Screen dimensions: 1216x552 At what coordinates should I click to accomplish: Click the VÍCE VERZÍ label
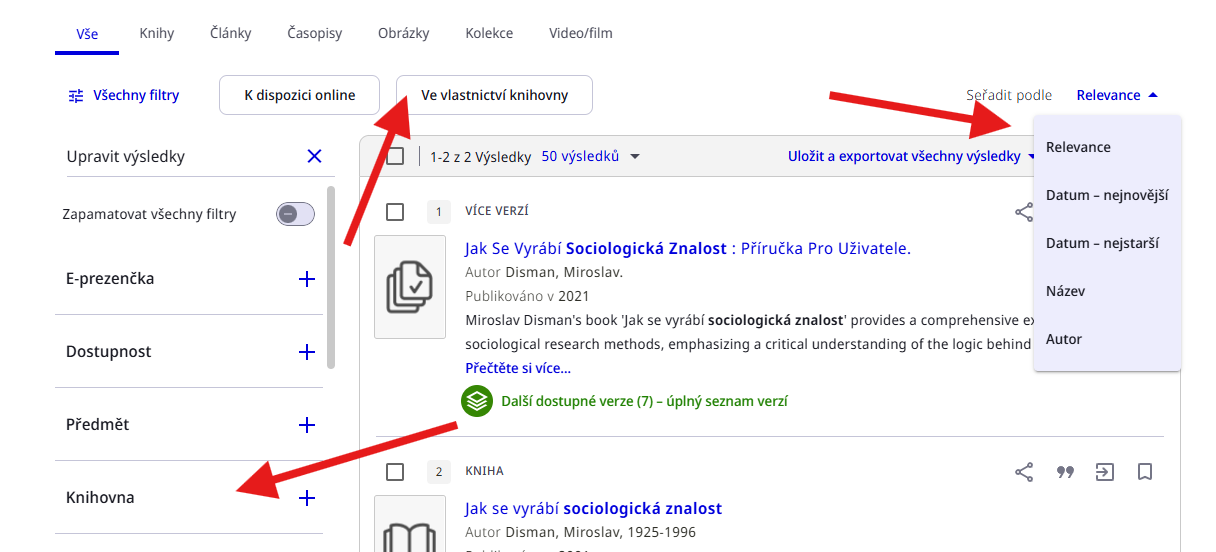497,212
